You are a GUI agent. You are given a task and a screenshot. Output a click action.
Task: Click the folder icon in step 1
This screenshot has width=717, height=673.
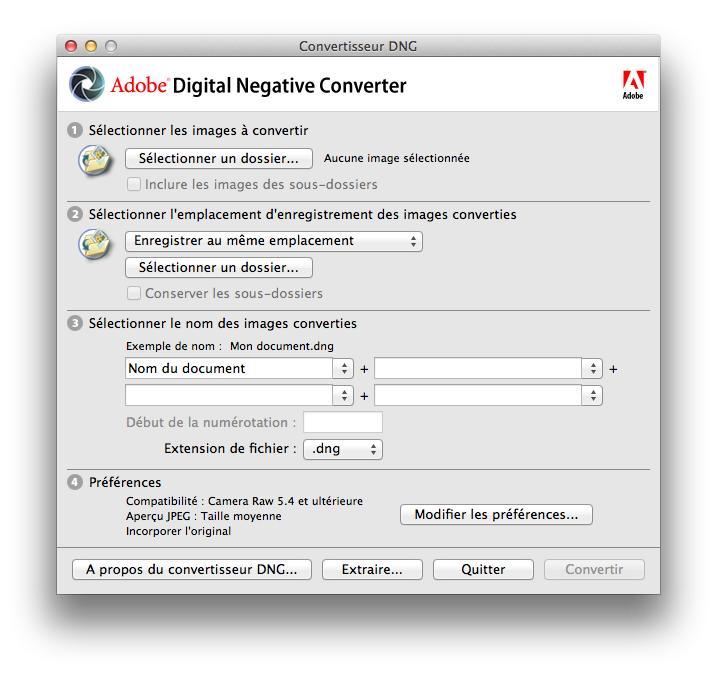(95, 160)
